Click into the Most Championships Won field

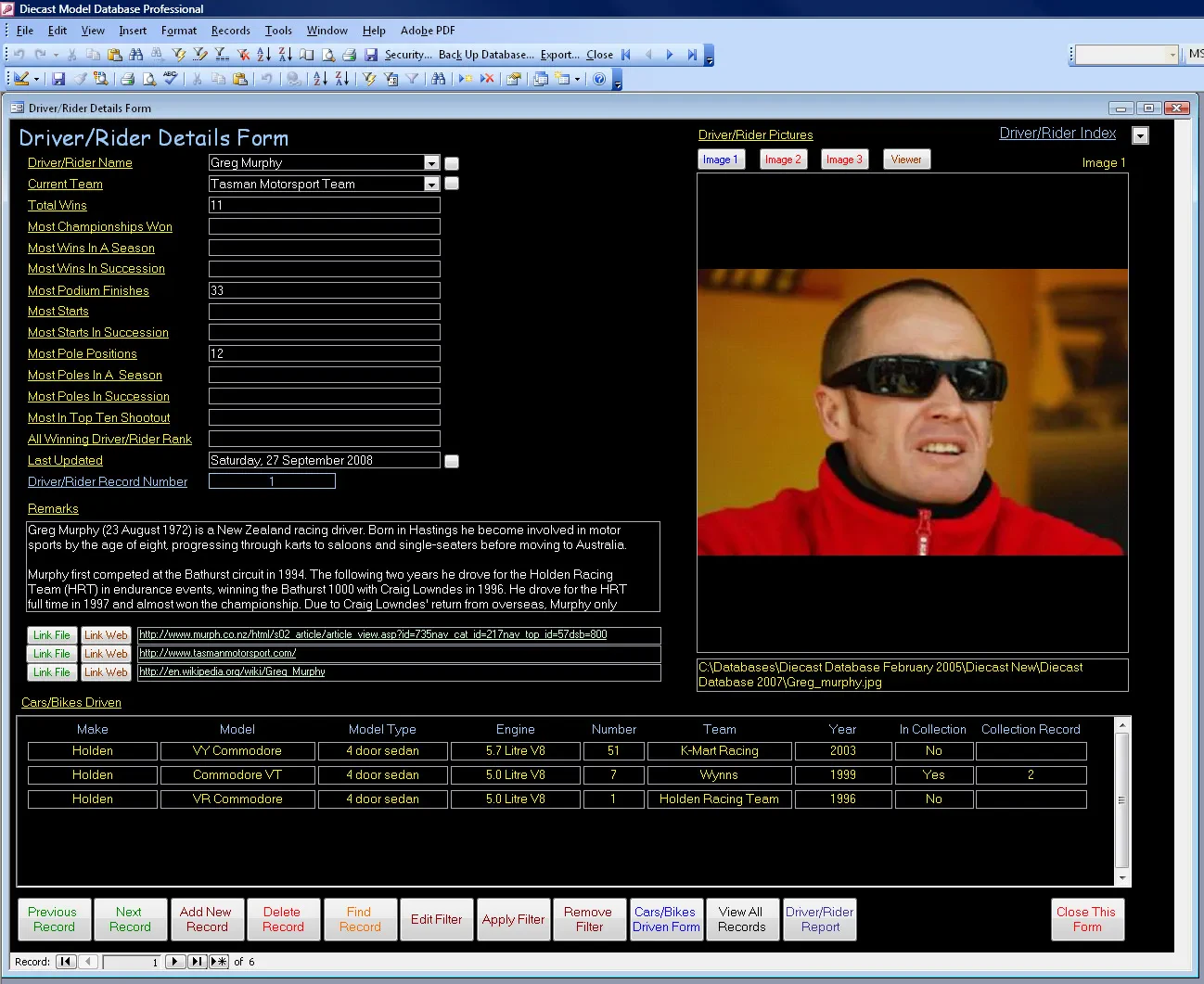(x=324, y=226)
